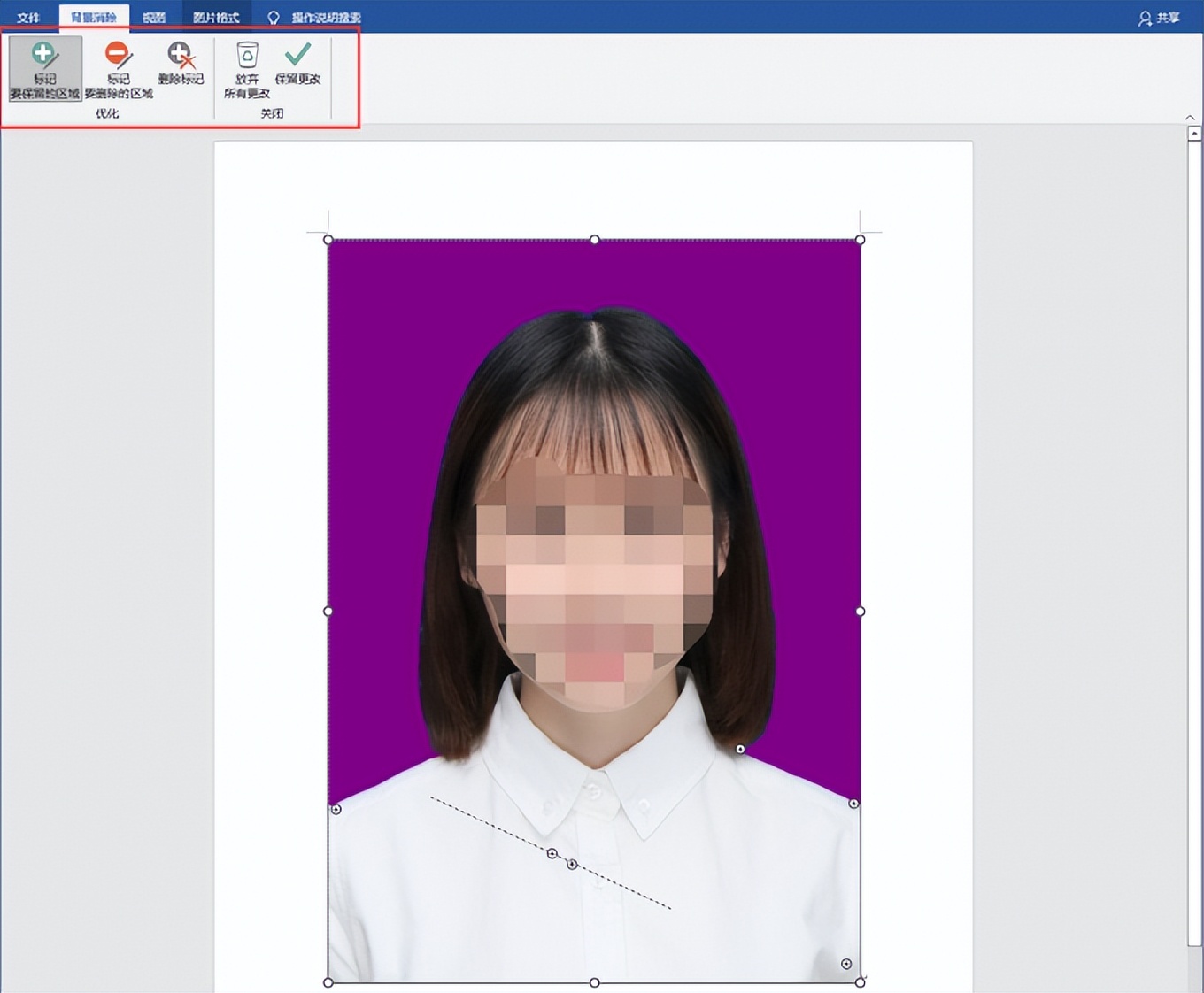Choose the 删除标记 tool

181,64
